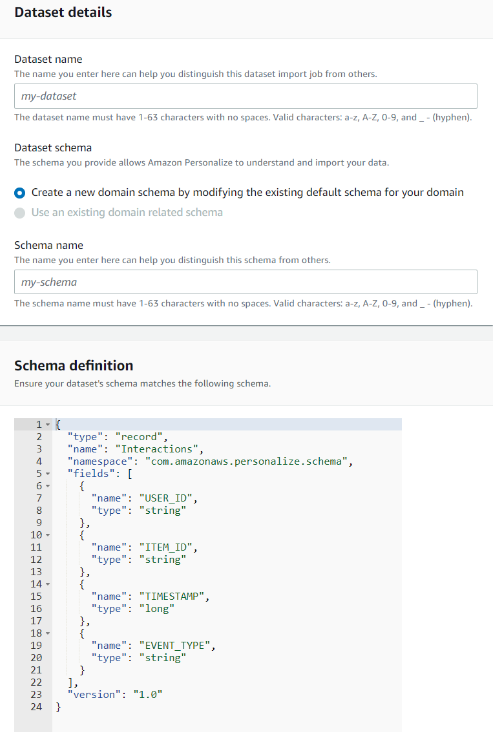
Task: Click the "EVENT_TYPE" name on line 19
Action: coord(175,646)
